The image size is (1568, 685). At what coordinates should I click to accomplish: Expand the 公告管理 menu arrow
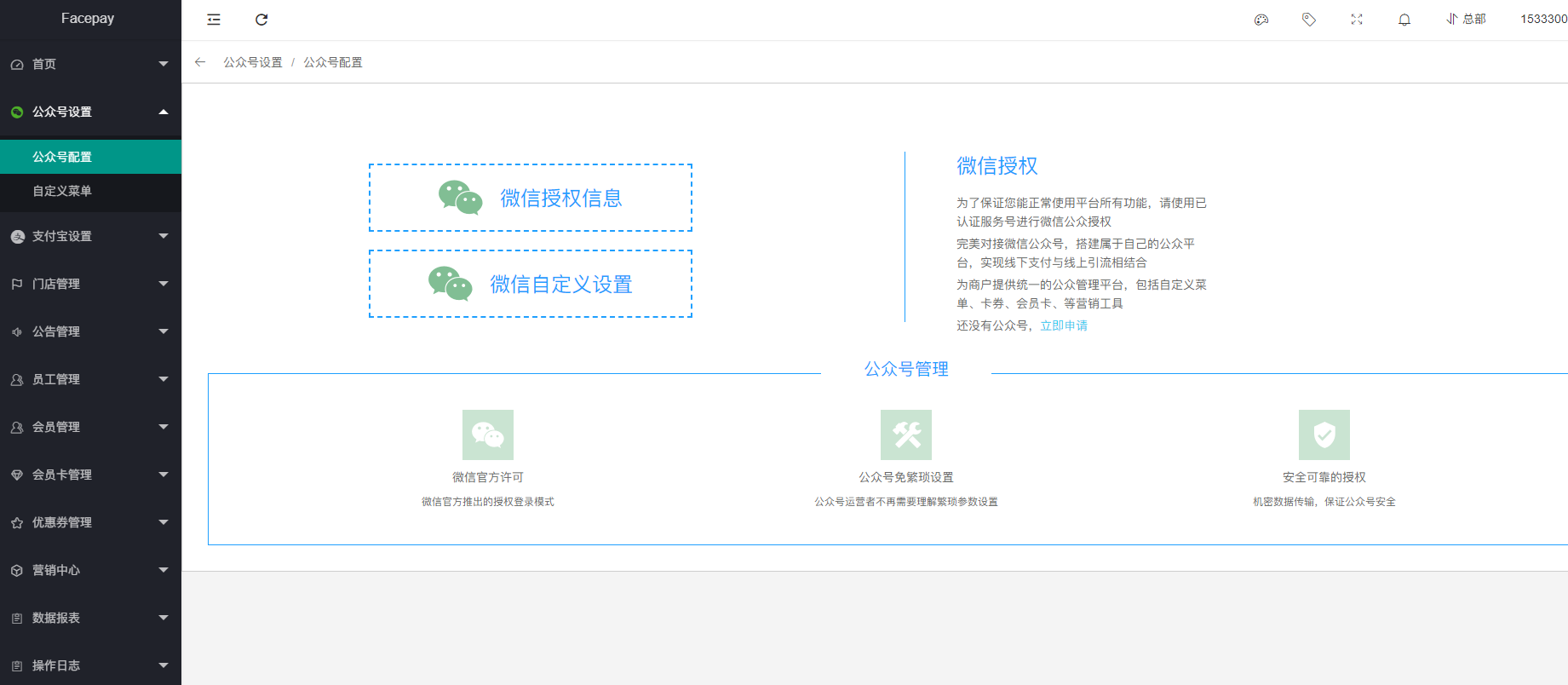164,331
